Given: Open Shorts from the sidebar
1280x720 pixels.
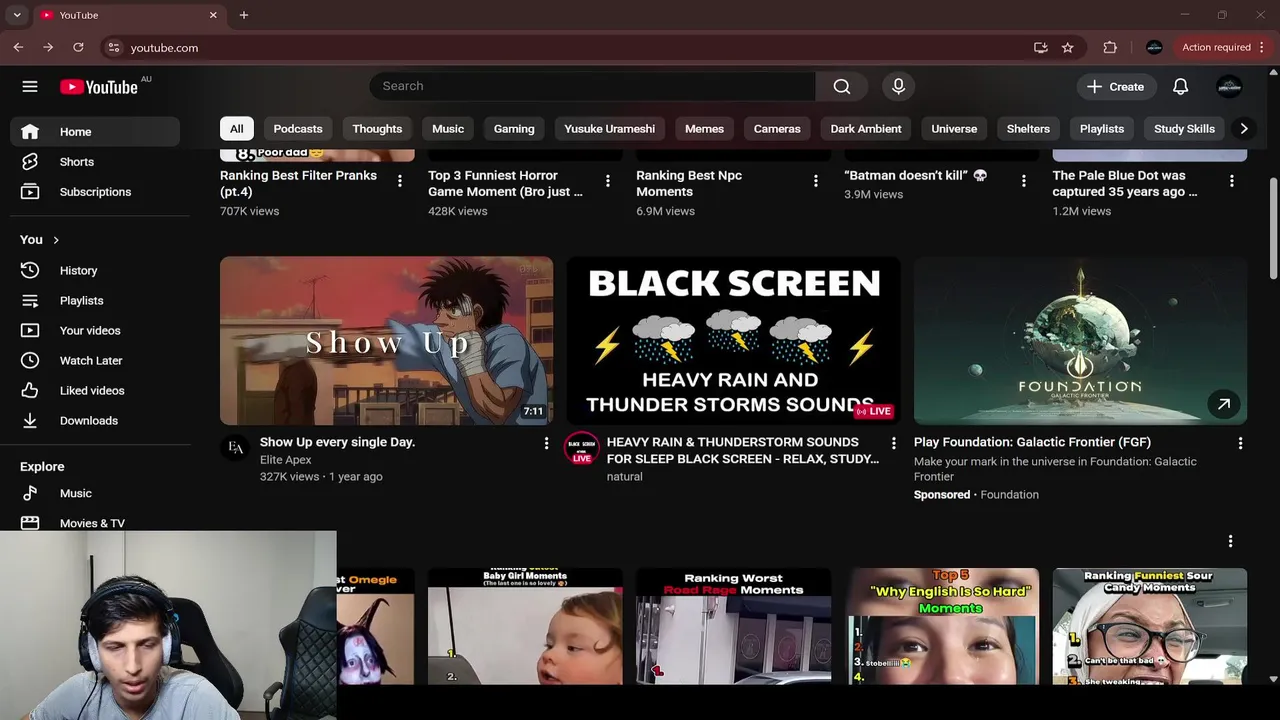Looking at the screenshot, I should click(x=95, y=161).
